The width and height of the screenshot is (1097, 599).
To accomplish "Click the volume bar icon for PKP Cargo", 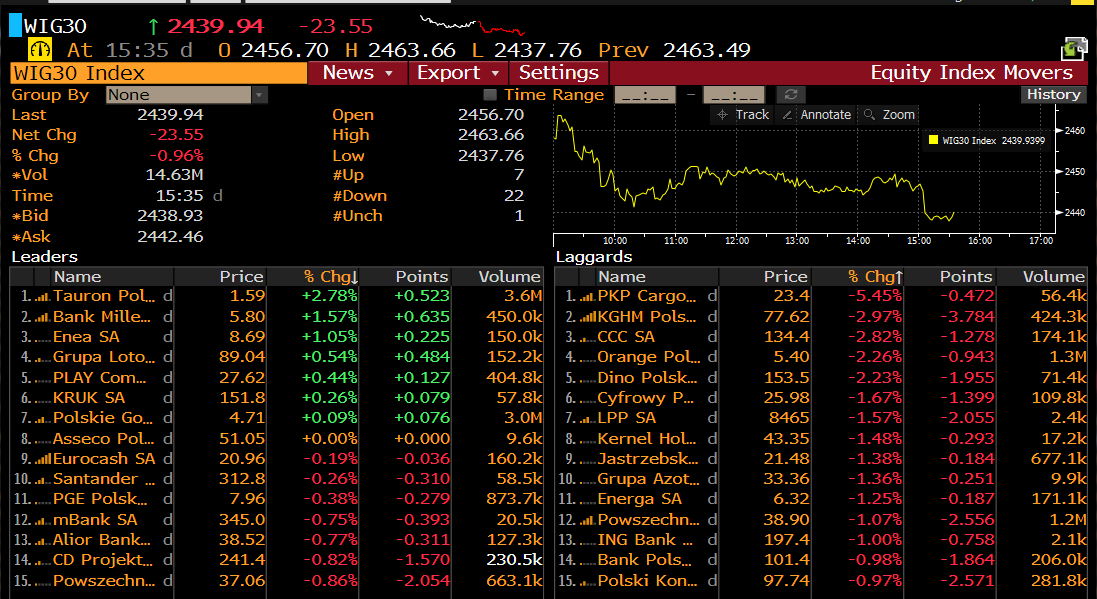I will tap(587, 297).
